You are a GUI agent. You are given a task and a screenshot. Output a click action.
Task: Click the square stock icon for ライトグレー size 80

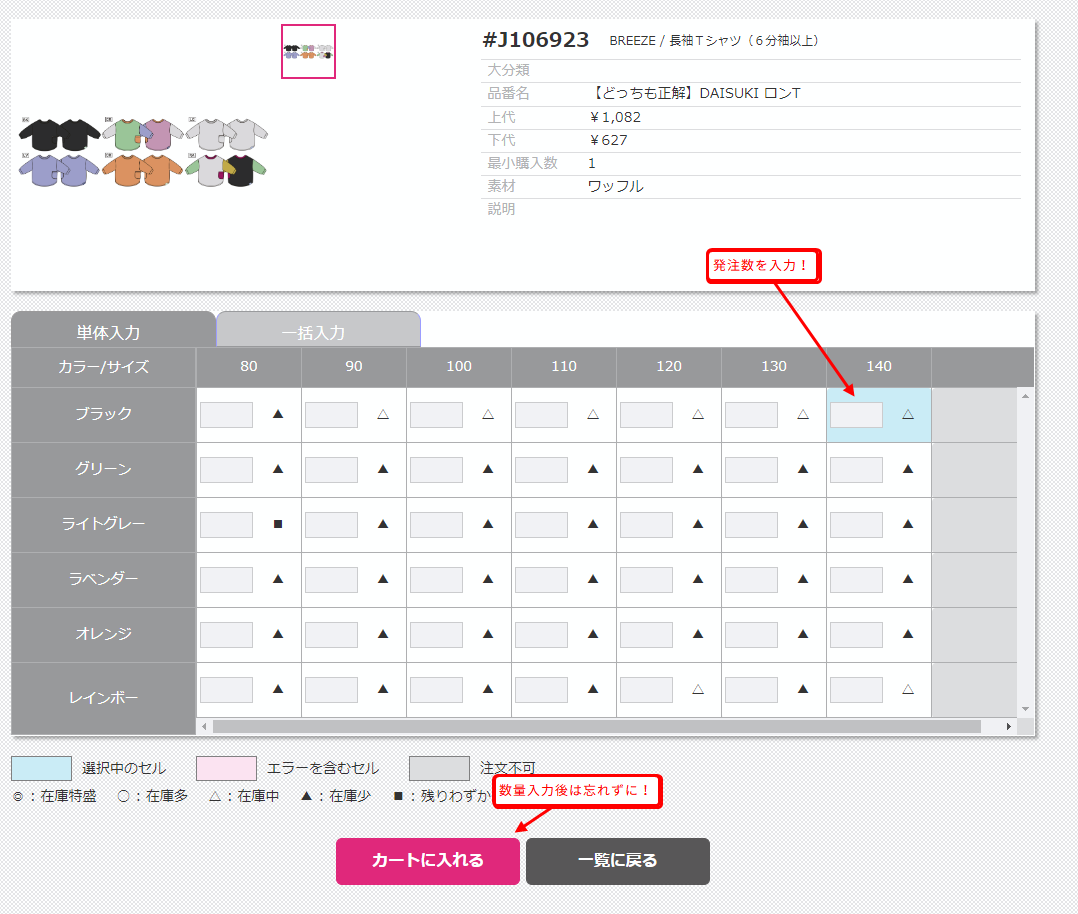pyautogui.click(x=278, y=524)
